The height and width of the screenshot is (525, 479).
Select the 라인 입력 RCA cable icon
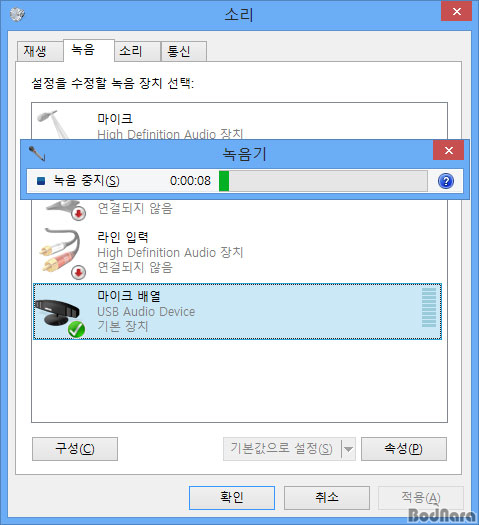coord(61,251)
